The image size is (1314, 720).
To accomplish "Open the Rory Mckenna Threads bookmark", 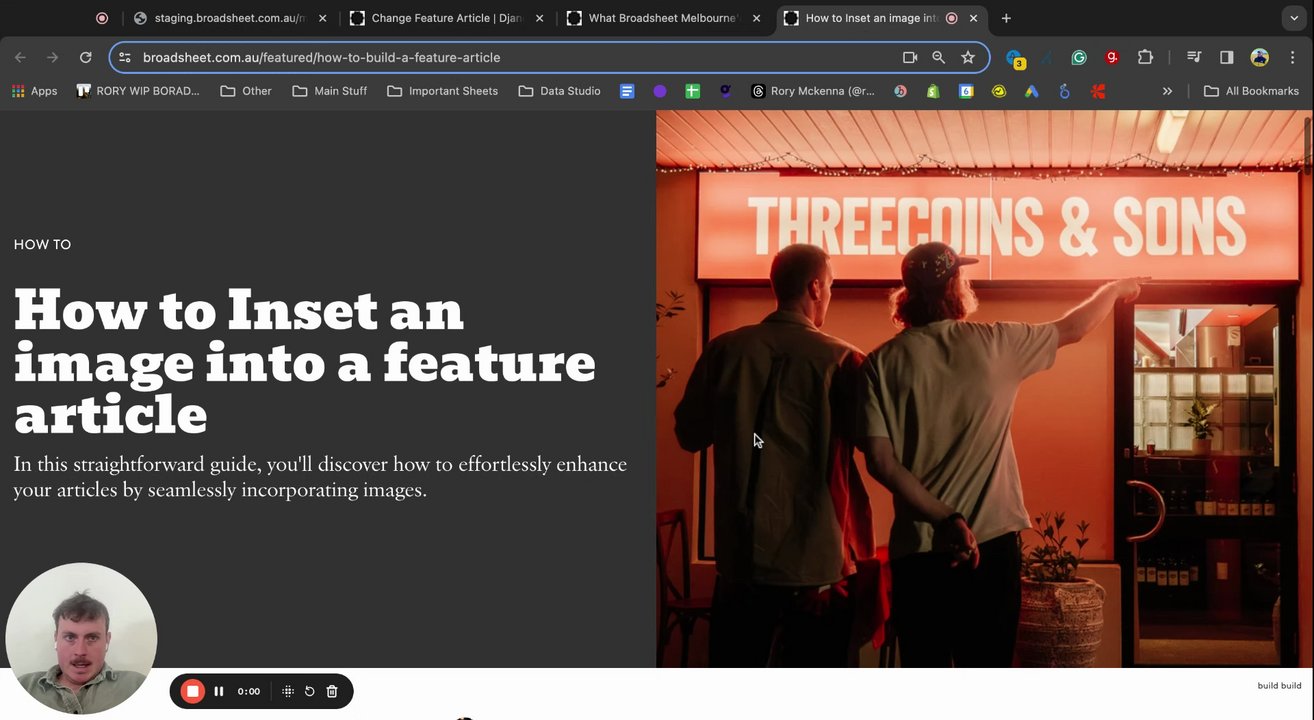I will coord(813,91).
